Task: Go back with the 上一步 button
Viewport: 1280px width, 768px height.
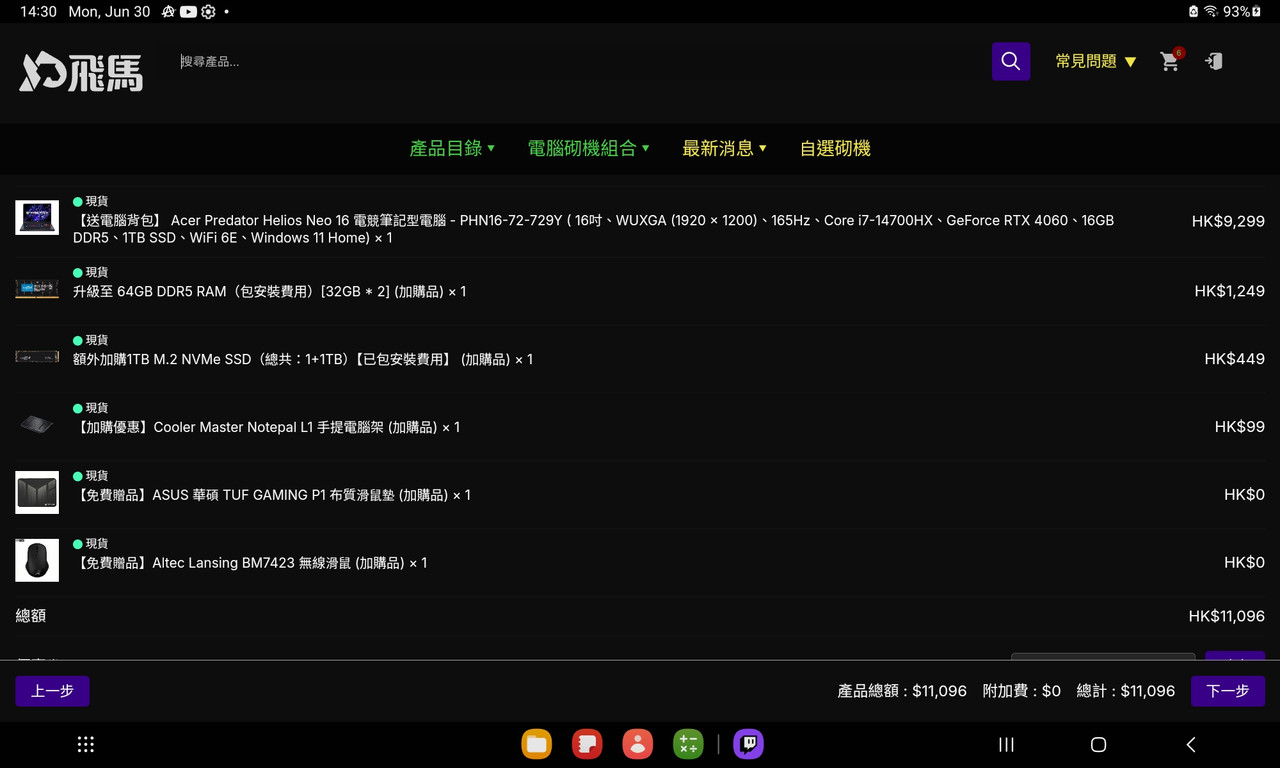Action: 52,691
